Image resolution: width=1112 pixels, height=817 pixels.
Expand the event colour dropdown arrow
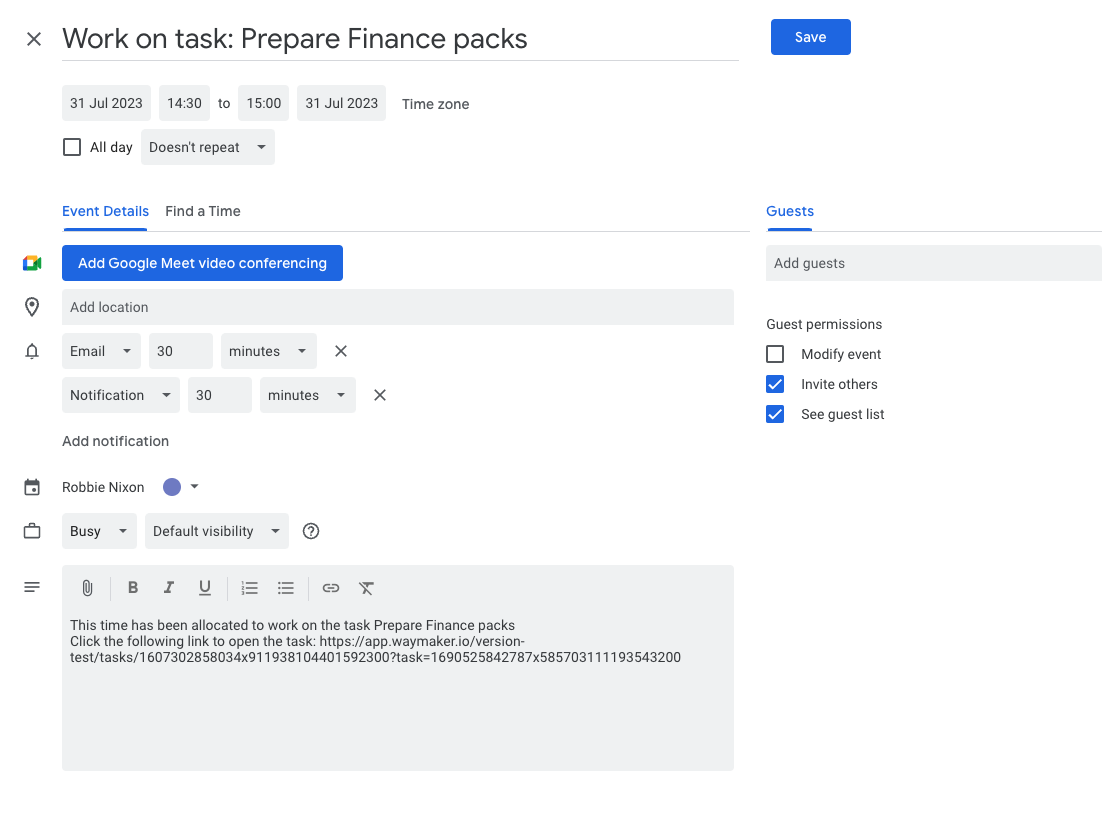194,487
